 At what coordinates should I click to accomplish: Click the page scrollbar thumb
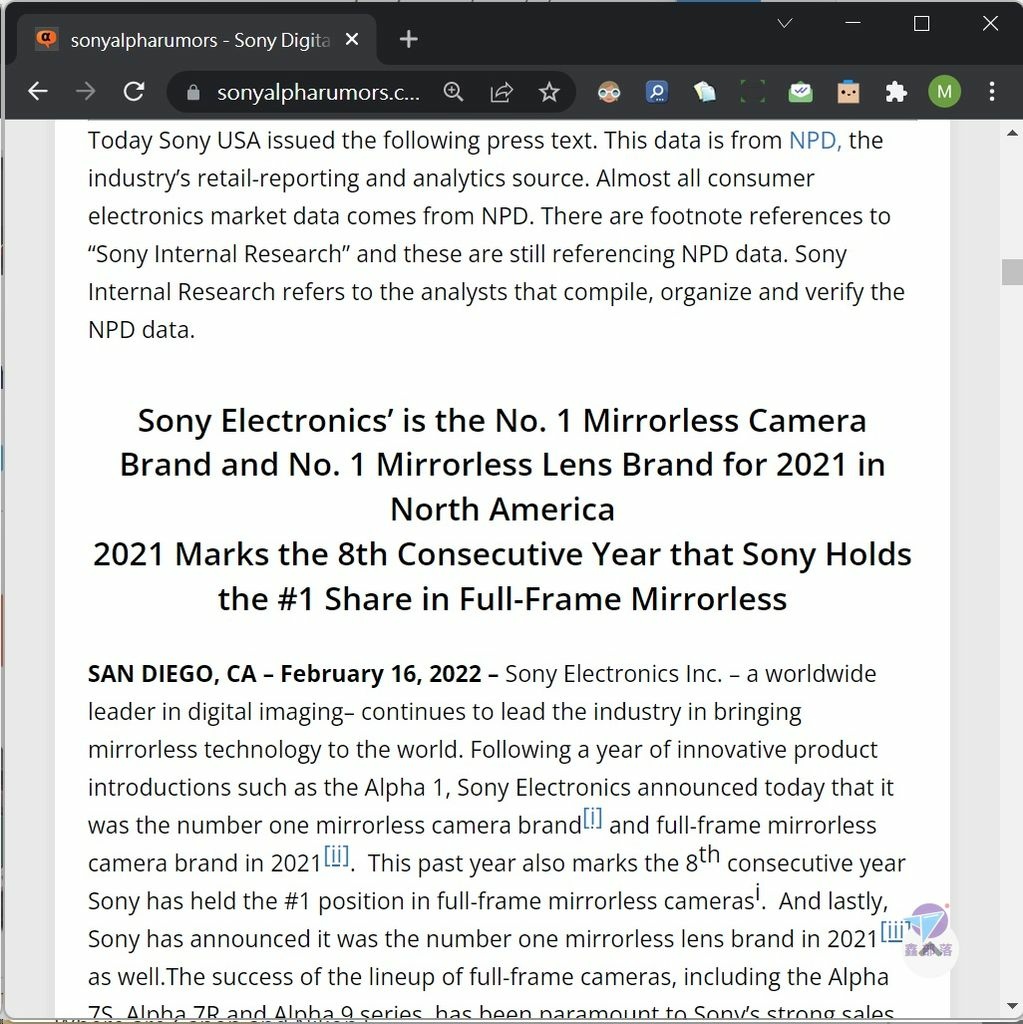(x=1013, y=272)
